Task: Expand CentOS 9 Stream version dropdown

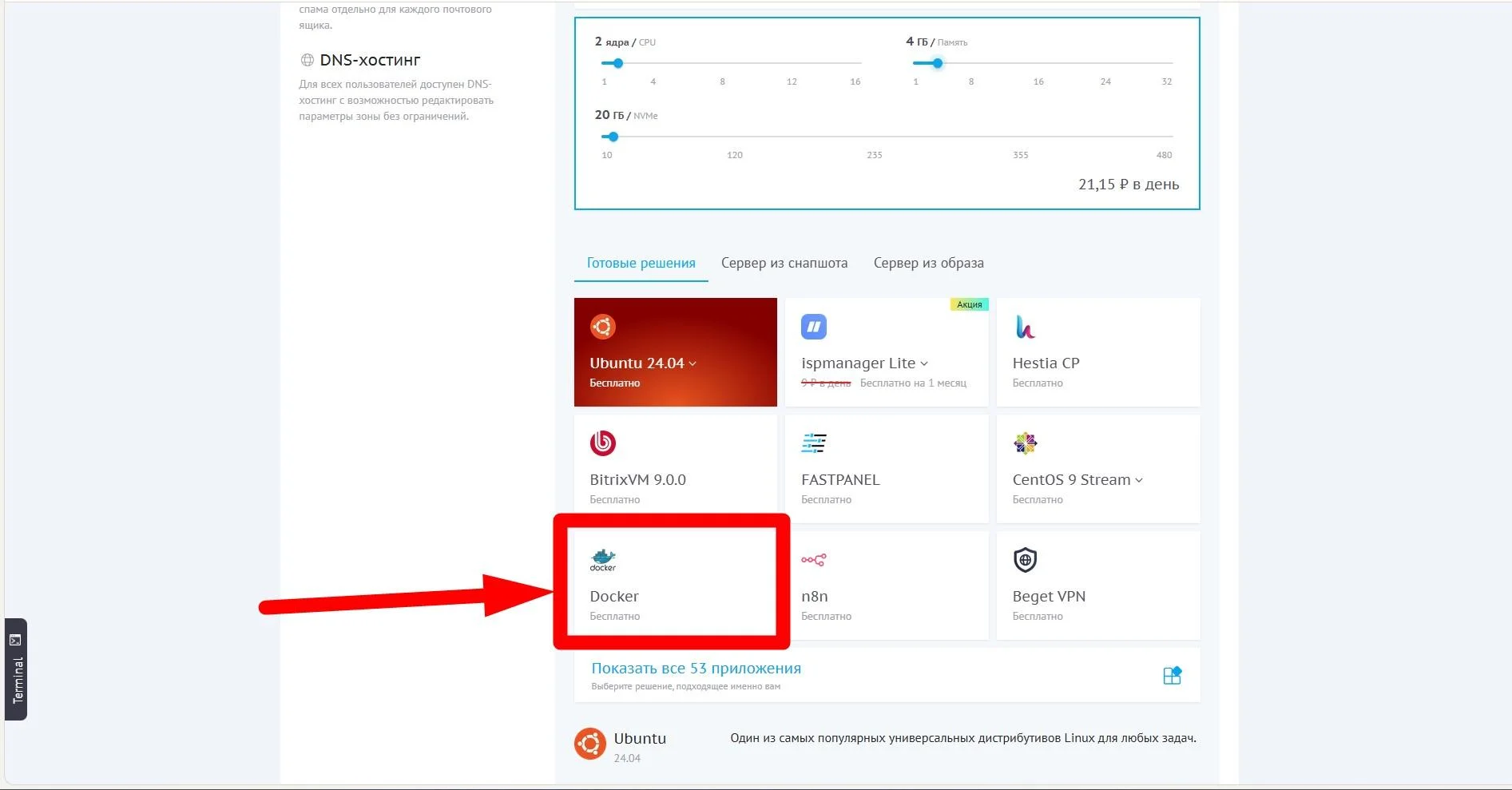Action: point(1139,480)
